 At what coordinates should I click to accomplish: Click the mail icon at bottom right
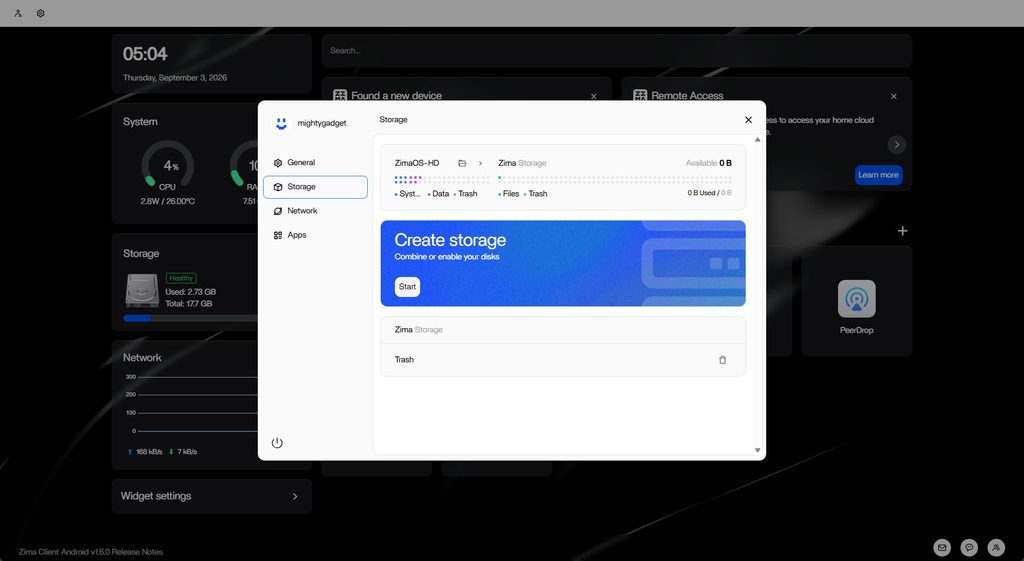pos(942,547)
